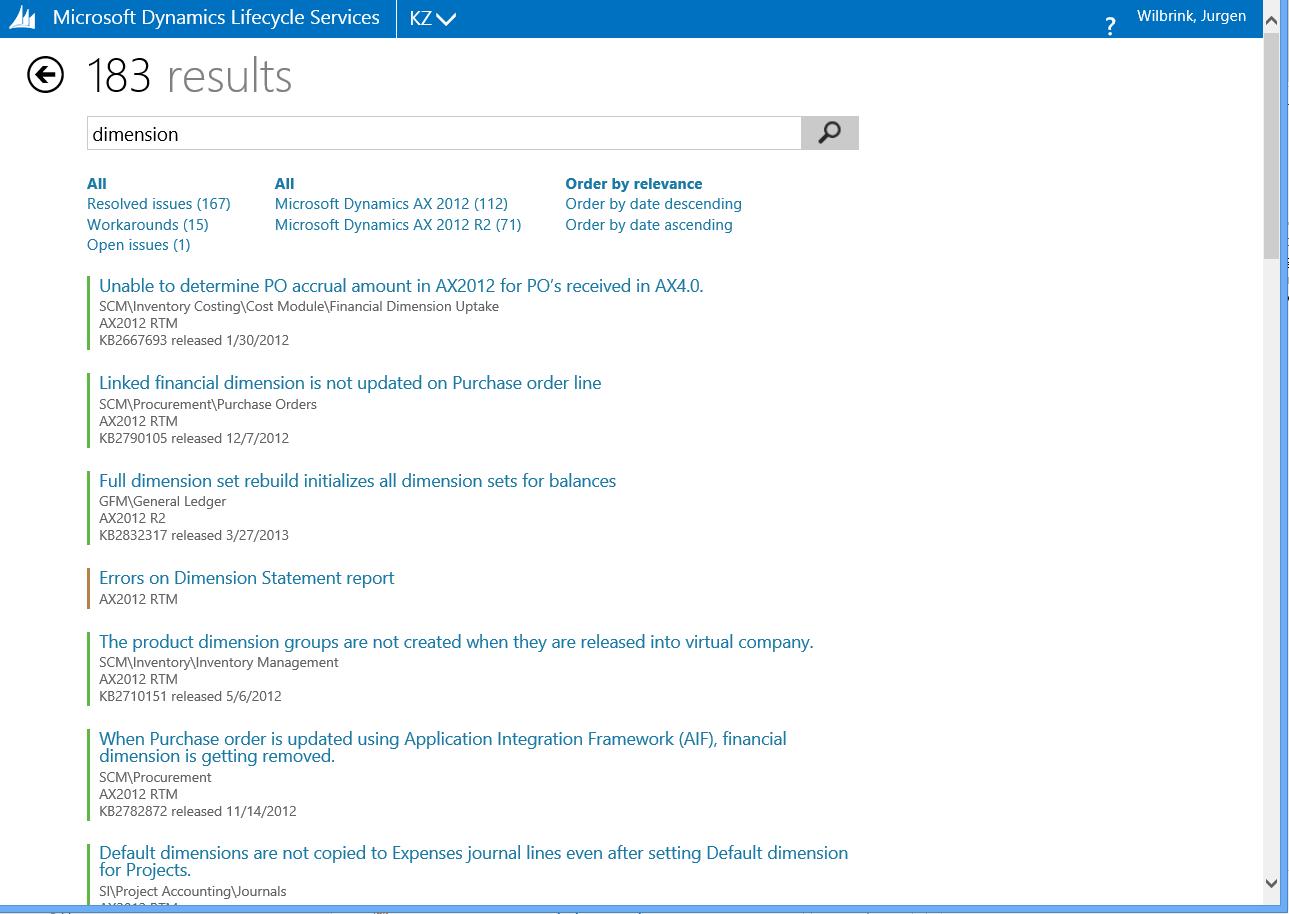Click the magnifier search button

(x=830, y=133)
